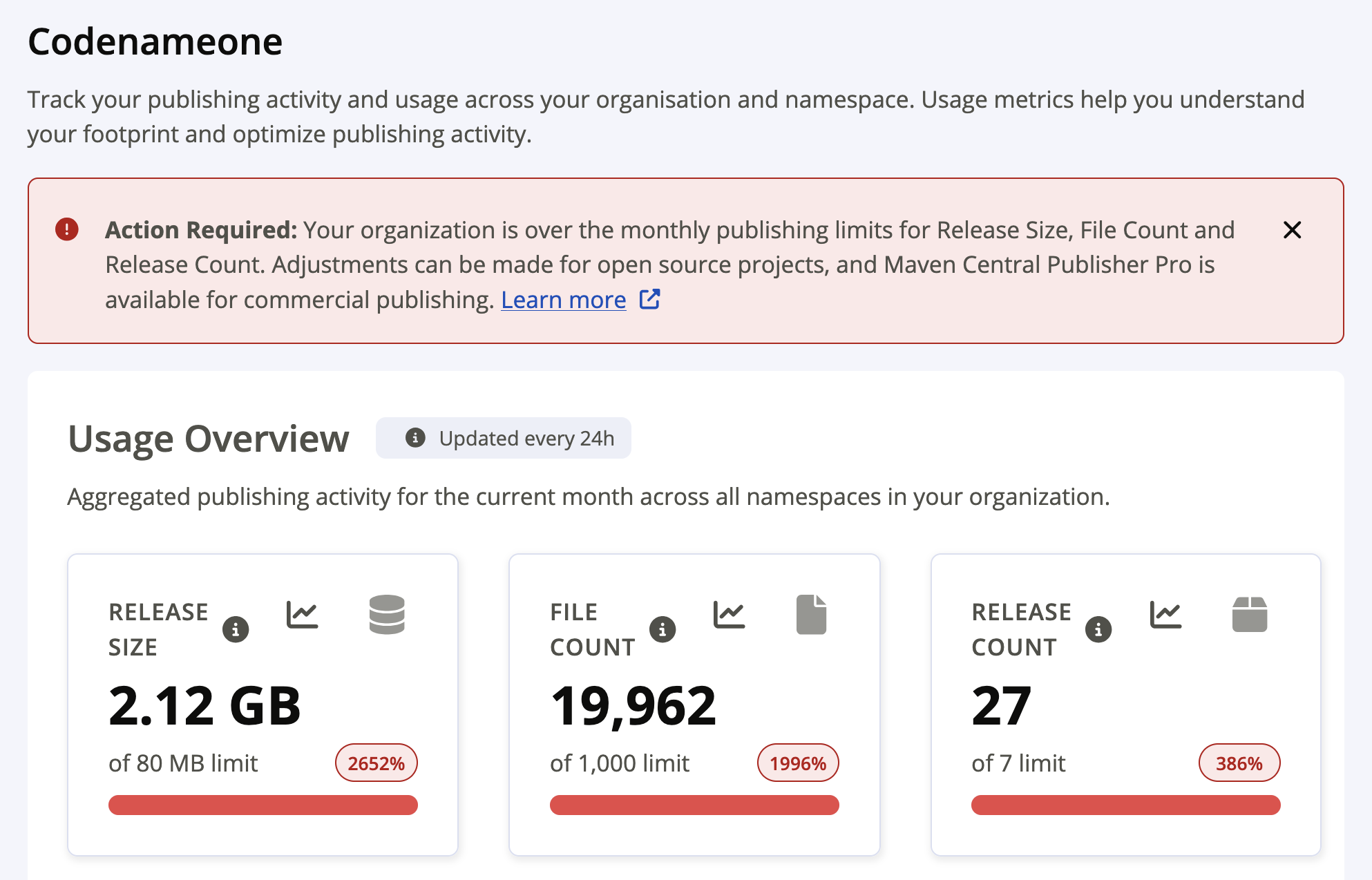Open info tooltip for Release Size
This screenshot has width=1372, height=880.
tap(236, 629)
